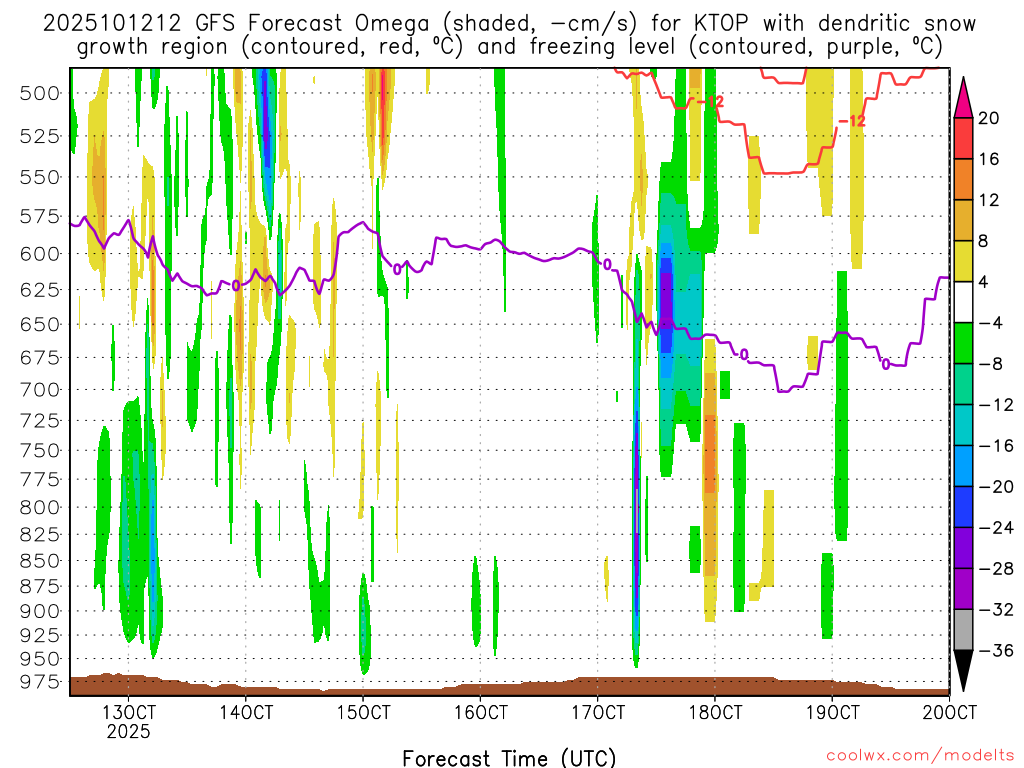Click the 130CT time axis label

point(129,711)
